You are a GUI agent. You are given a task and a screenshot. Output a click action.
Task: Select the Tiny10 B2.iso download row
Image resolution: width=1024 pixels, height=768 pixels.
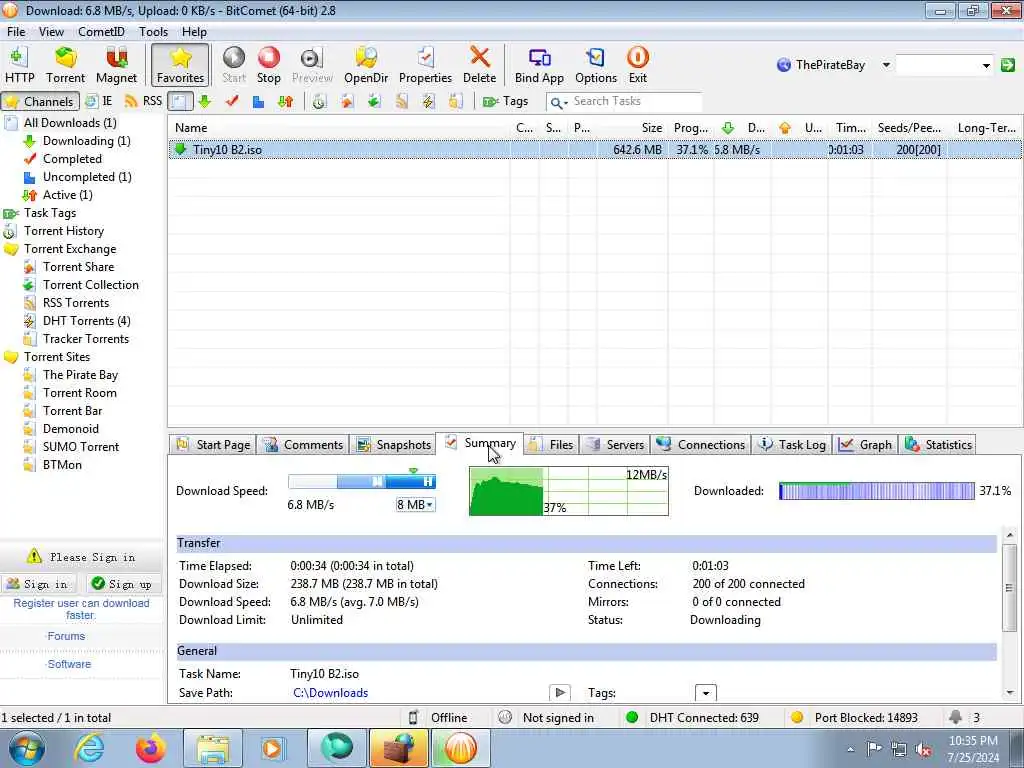click(595, 150)
